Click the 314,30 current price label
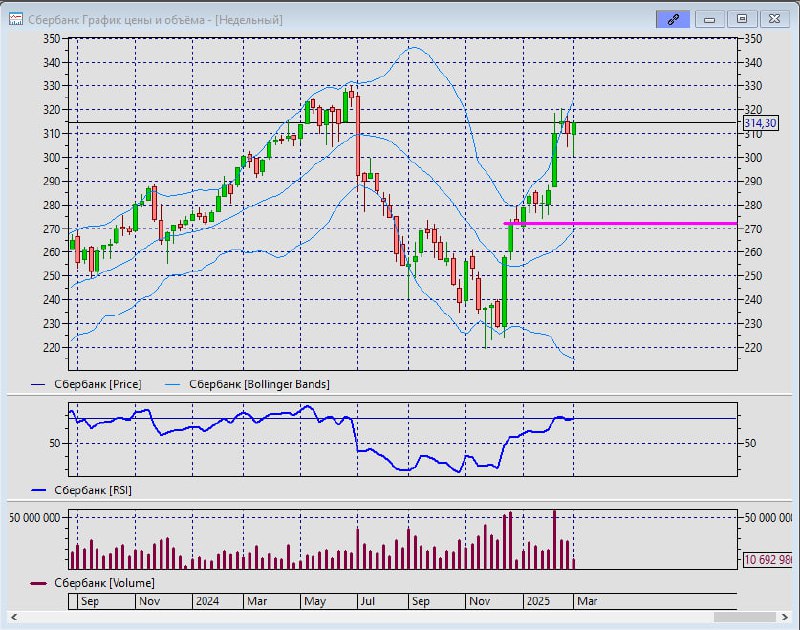The height and width of the screenshot is (630, 800). click(760, 123)
